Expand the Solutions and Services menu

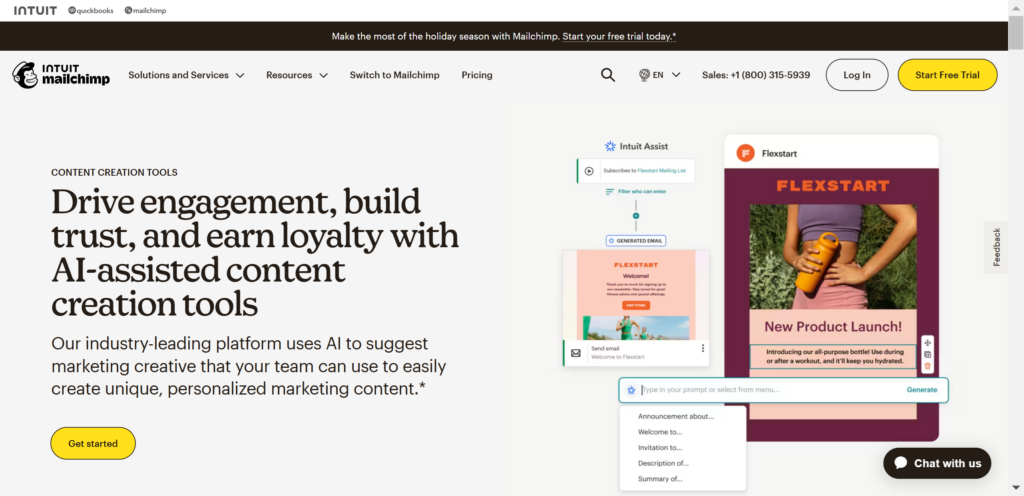tap(186, 75)
